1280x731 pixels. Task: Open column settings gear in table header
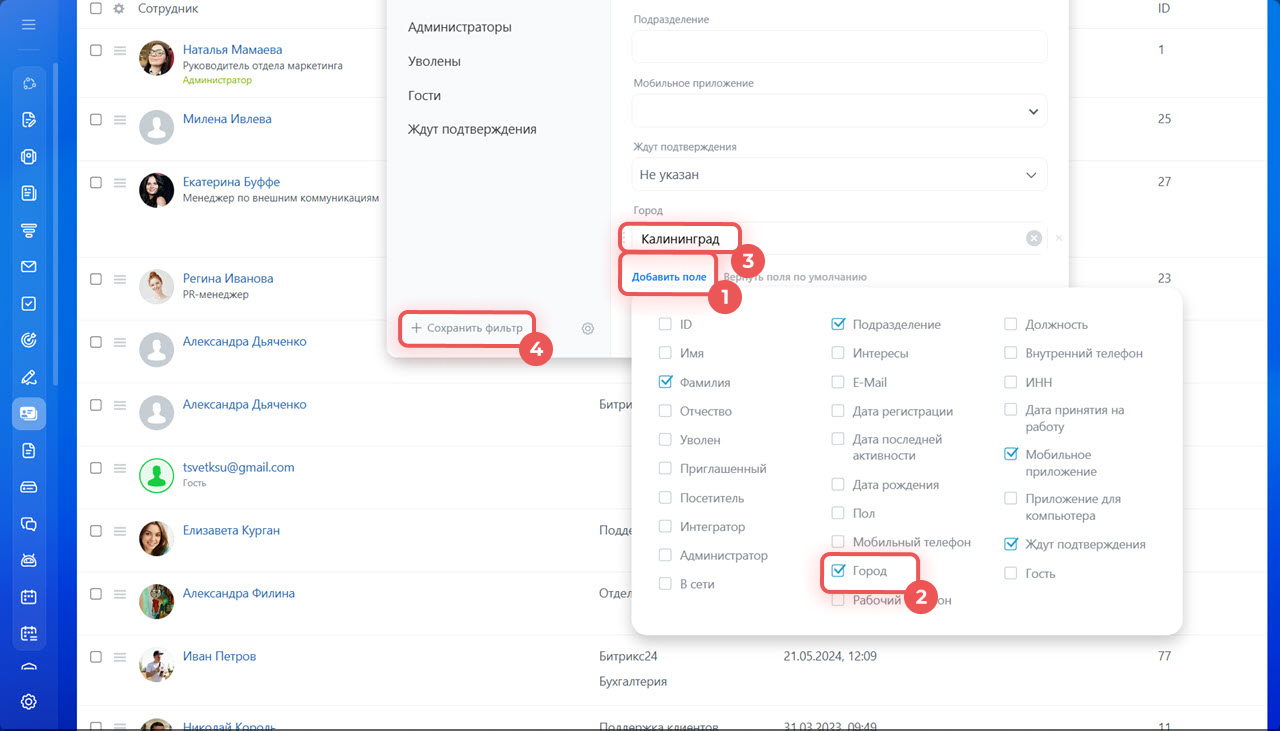click(119, 8)
